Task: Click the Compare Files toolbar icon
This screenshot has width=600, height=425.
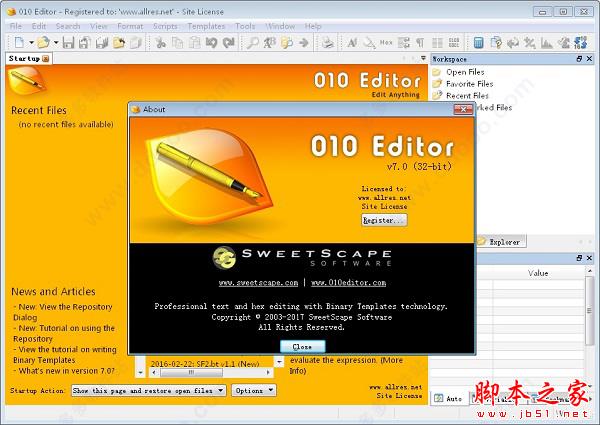Action: pyautogui.click(x=496, y=42)
